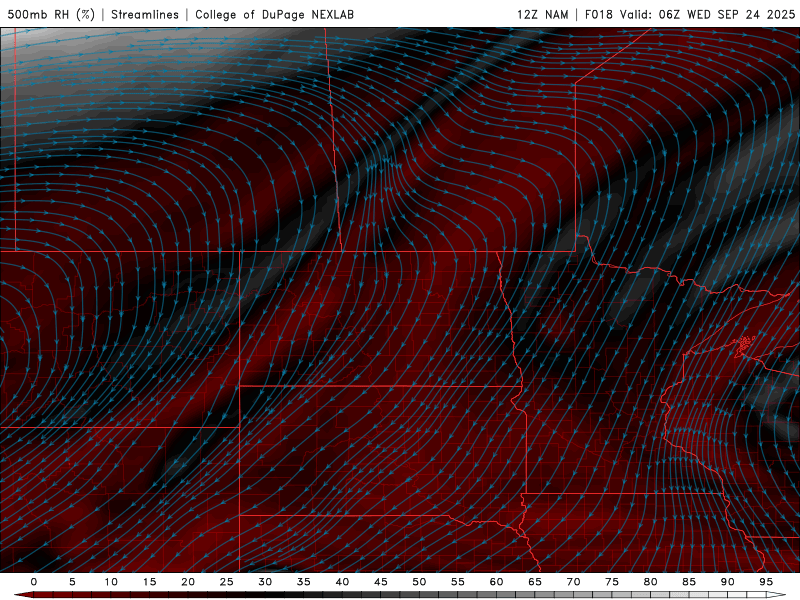
Task: Click the "75" color scale label
Action: (612, 582)
